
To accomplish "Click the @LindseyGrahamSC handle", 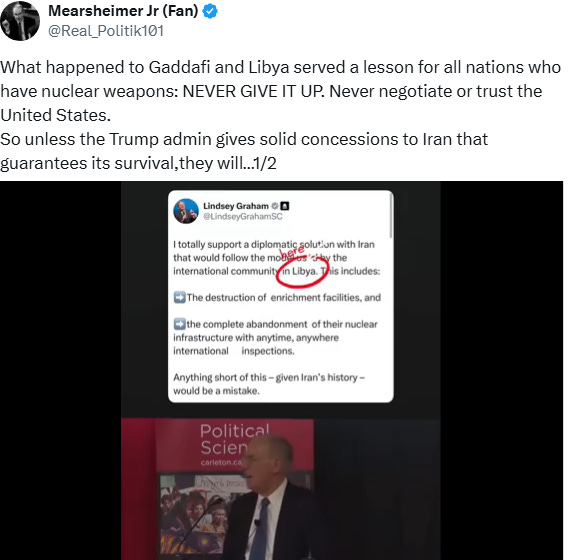I will click(x=243, y=216).
